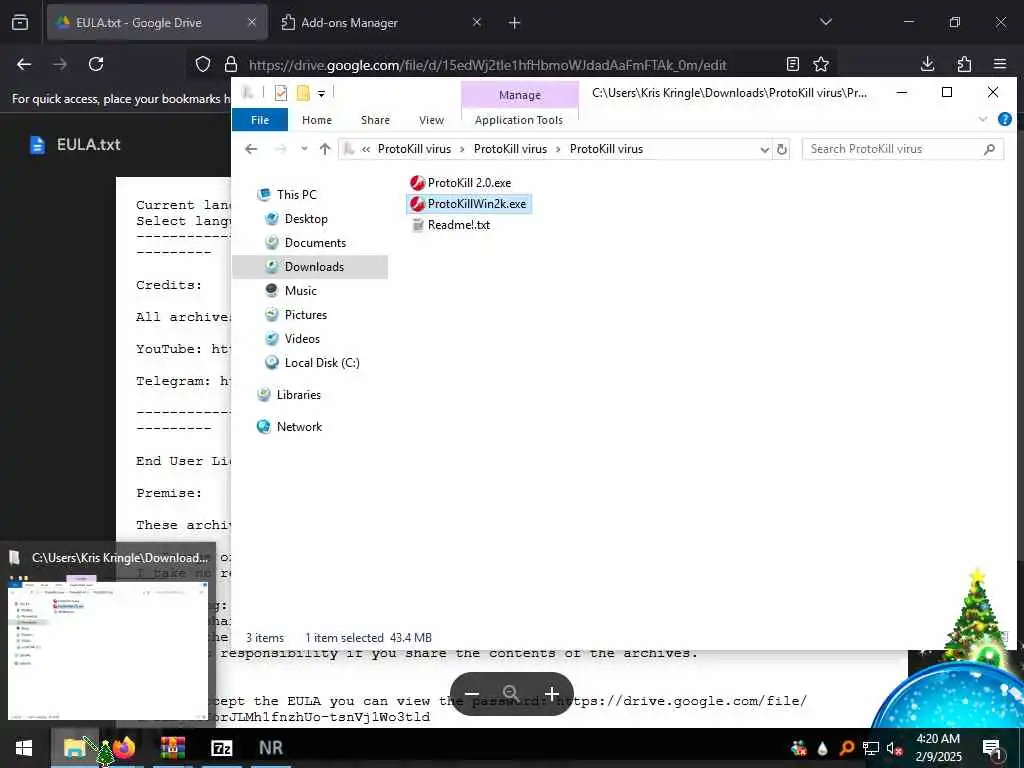
Task: Open Documents in navigation pane
Action: coord(306,243)
